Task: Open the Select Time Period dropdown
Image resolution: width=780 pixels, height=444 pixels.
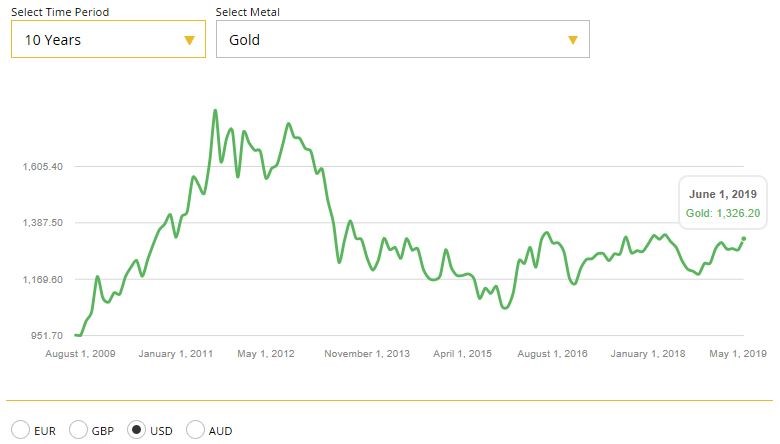Action: tap(108, 40)
